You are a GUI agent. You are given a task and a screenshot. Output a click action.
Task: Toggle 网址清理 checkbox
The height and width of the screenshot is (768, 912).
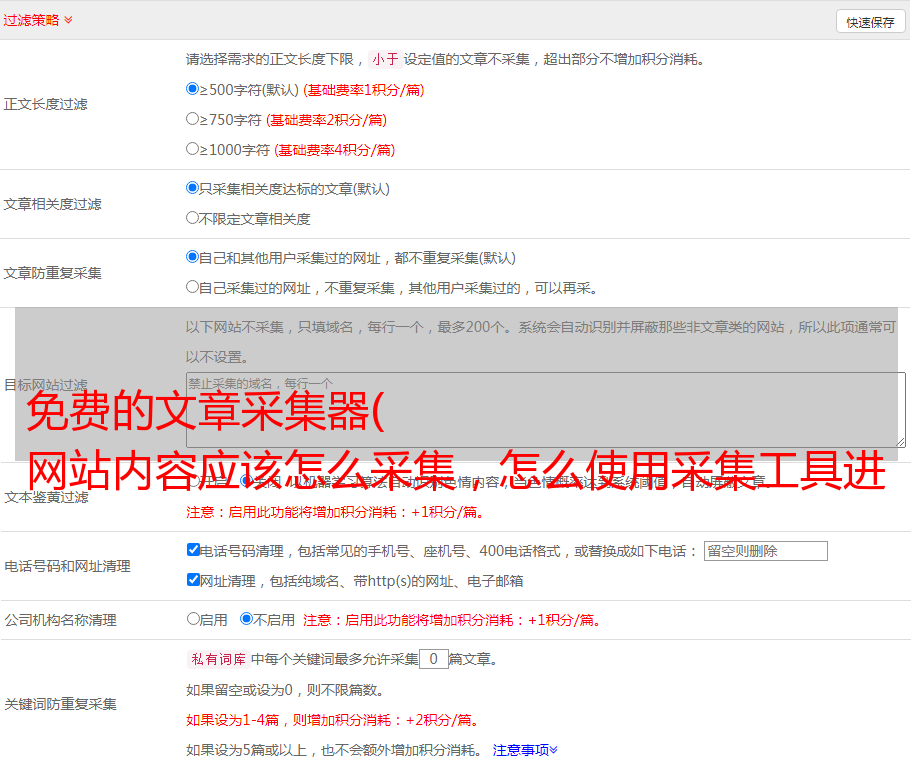pos(193,579)
